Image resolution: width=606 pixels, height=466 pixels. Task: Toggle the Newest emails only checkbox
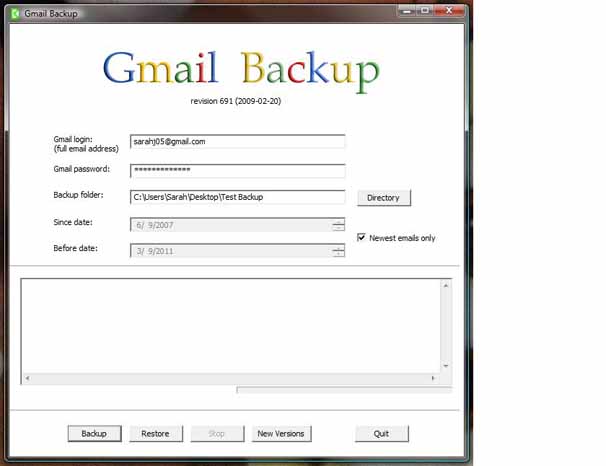[x=361, y=237]
